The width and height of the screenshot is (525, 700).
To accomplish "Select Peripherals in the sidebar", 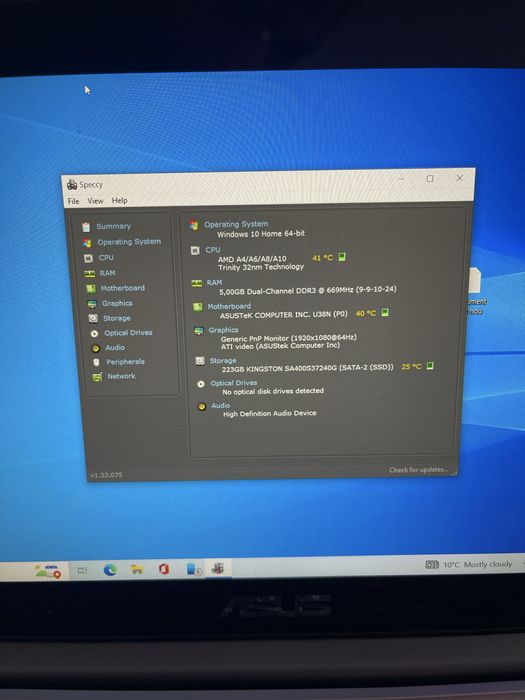I will 125,362.
